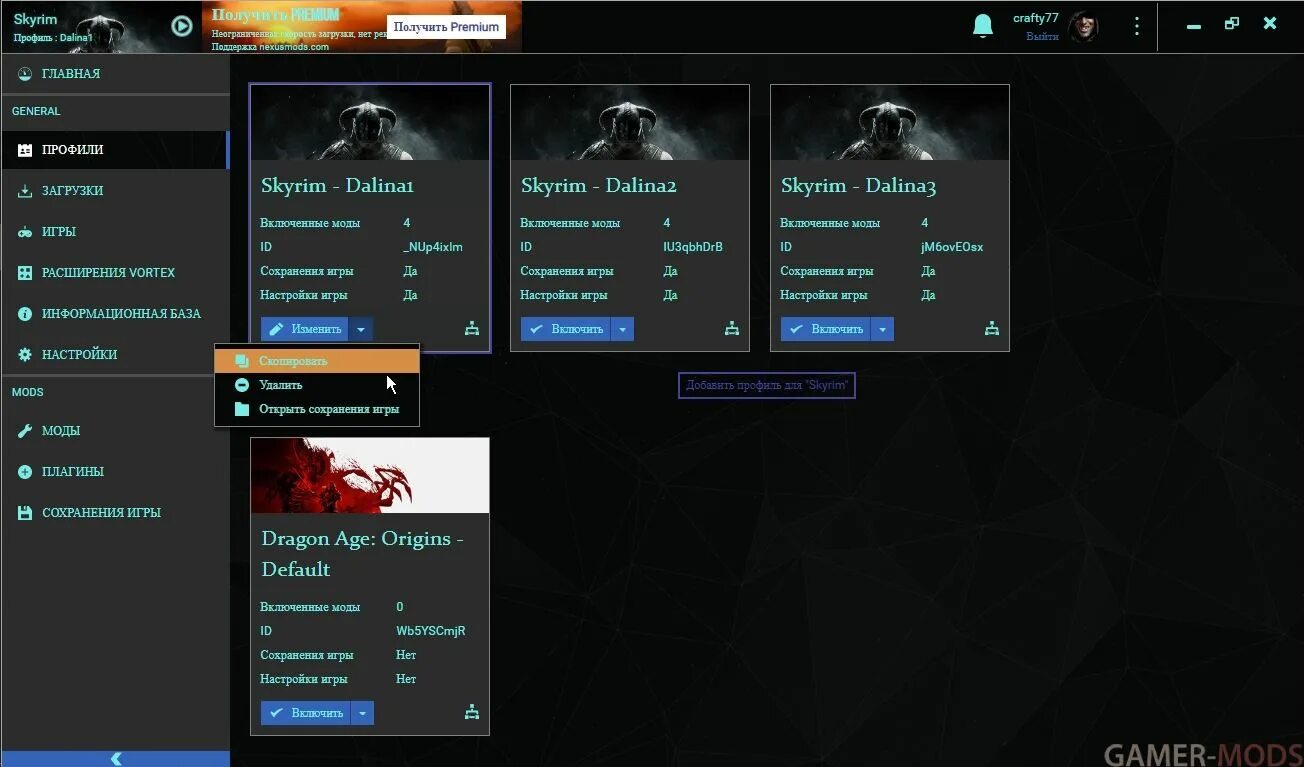The height and width of the screenshot is (767, 1304).
Task: Choose Скопировать in the context menu
Action: [317, 361]
